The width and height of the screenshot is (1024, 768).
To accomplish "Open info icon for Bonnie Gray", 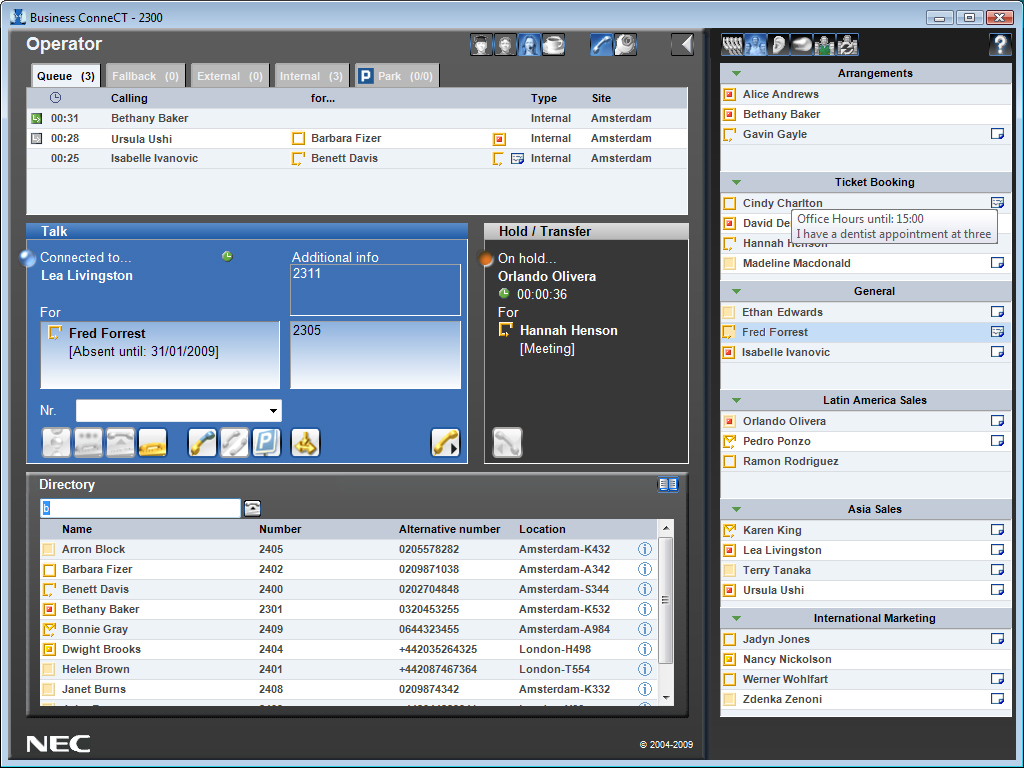I will pyautogui.click(x=645, y=629).
